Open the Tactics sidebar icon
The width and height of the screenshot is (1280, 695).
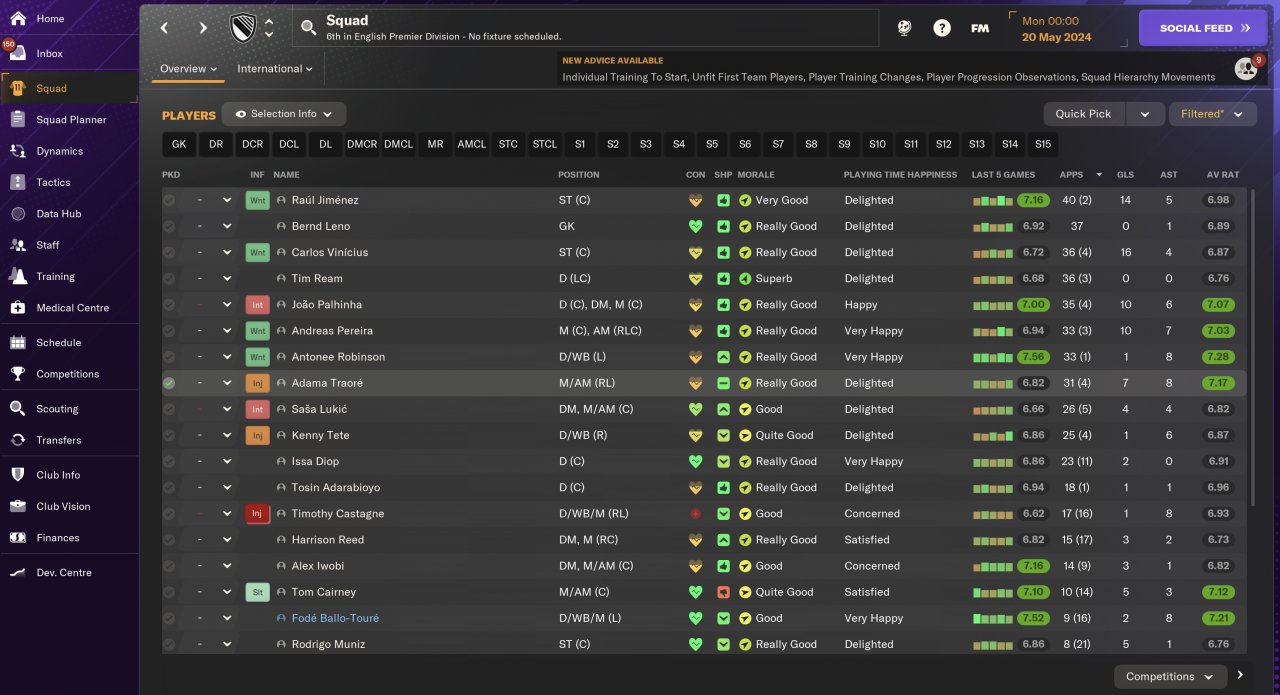click(x=17, y=182)
